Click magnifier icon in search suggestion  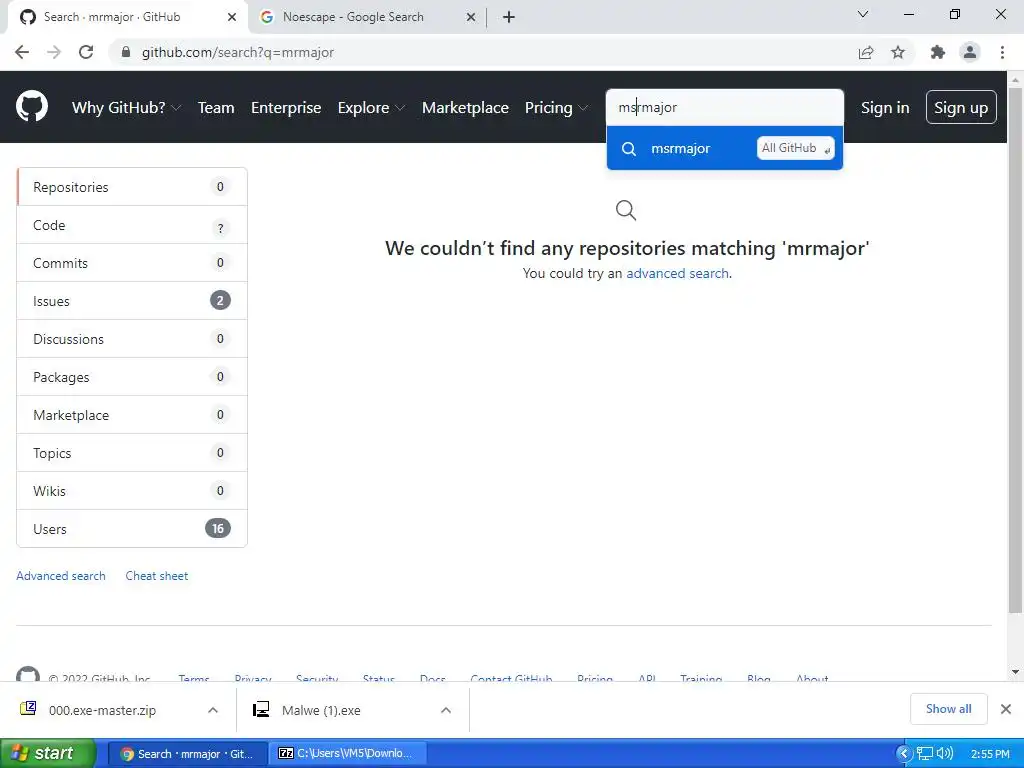628,148
